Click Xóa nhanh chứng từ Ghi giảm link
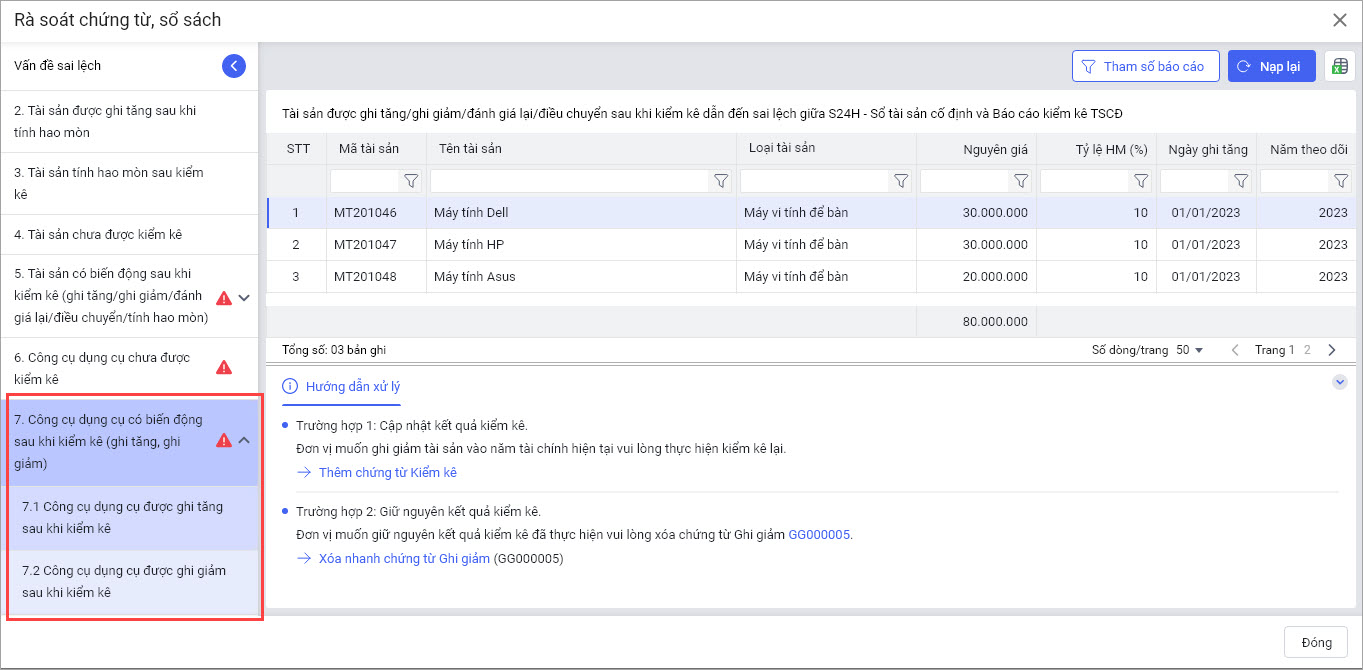Screen dimensions: 1363x670 (404, 558)
